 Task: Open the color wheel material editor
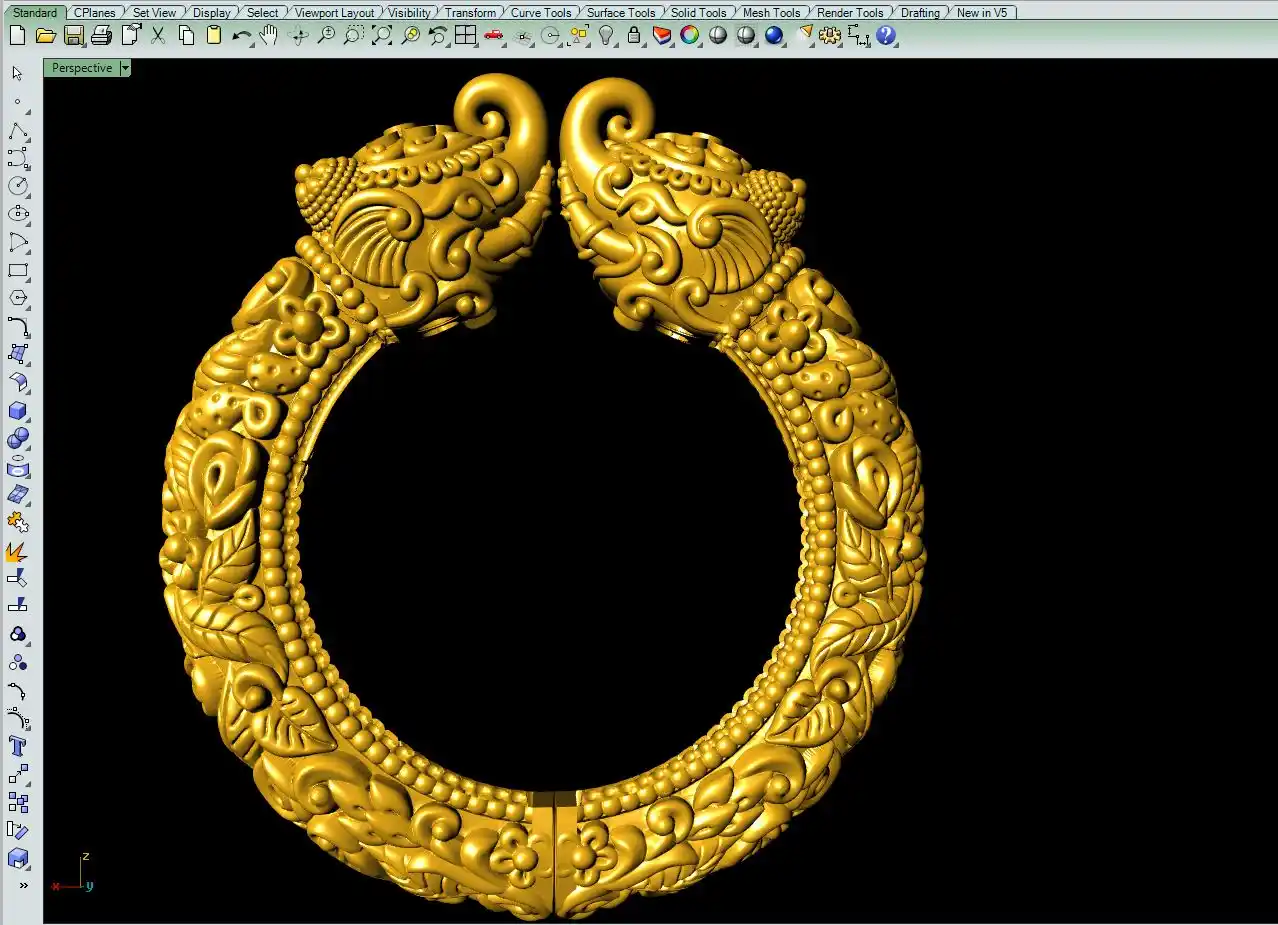[x=690, y=36]
